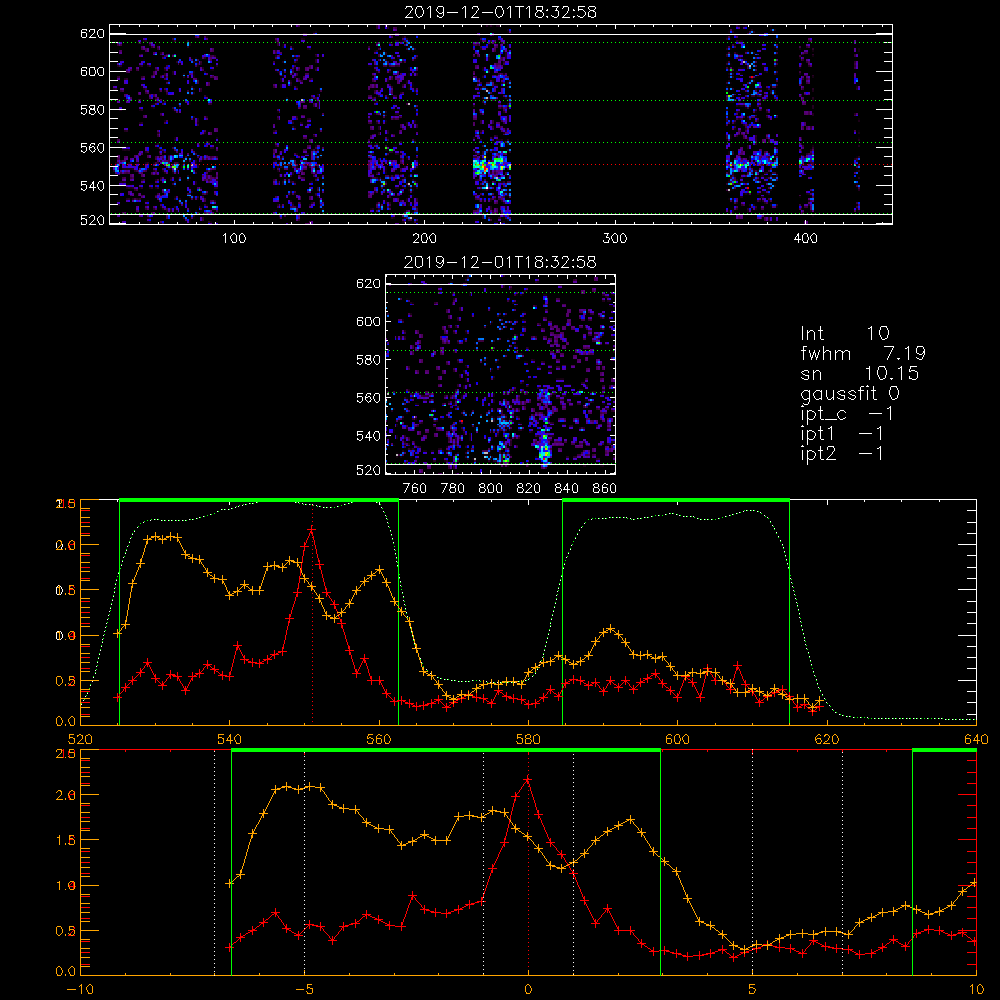Click x-axis label 0 on bottom plot
This screenshot has width=1000, height=1000.
click(528, 989)
